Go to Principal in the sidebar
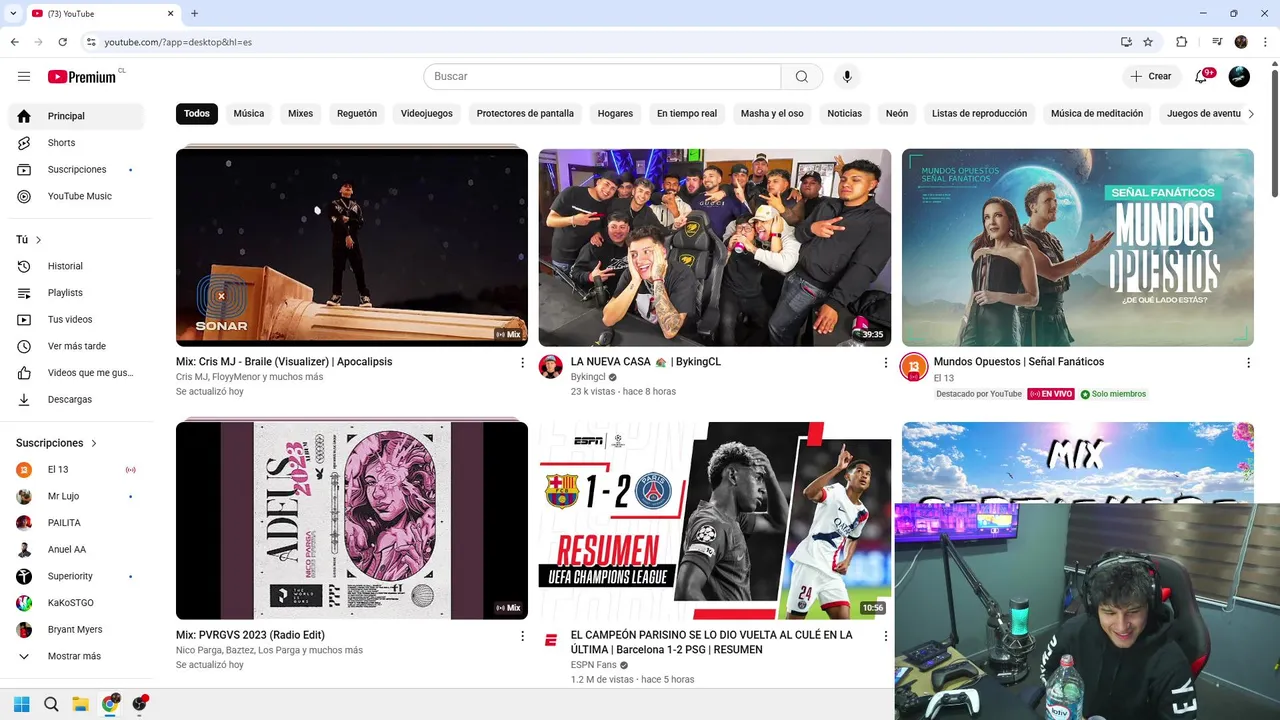This screenshot has height=720, width=1280. point(76,116)
